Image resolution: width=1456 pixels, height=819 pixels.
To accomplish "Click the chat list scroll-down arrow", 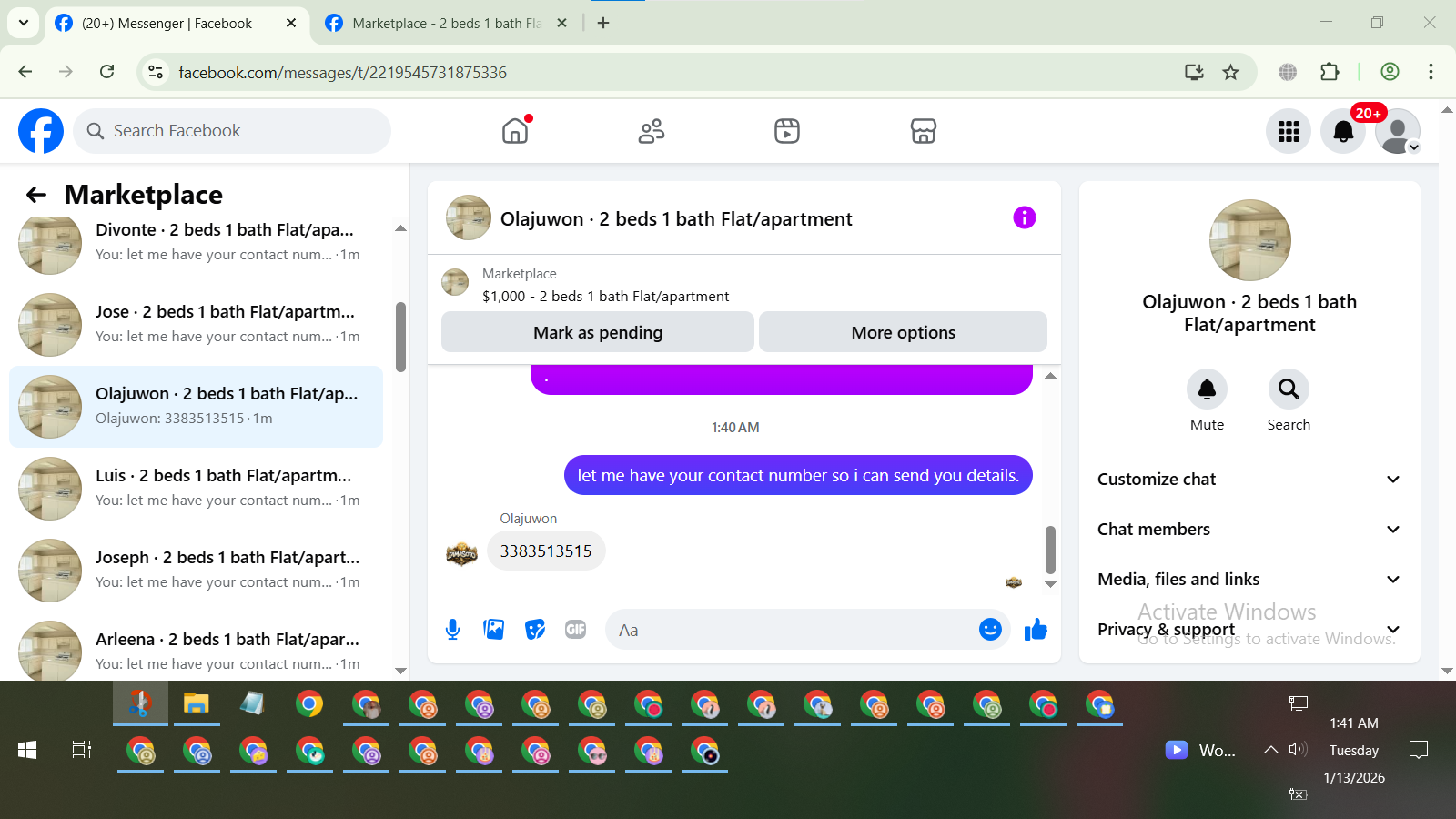I will pyautogui.click(x=400, y=671).
